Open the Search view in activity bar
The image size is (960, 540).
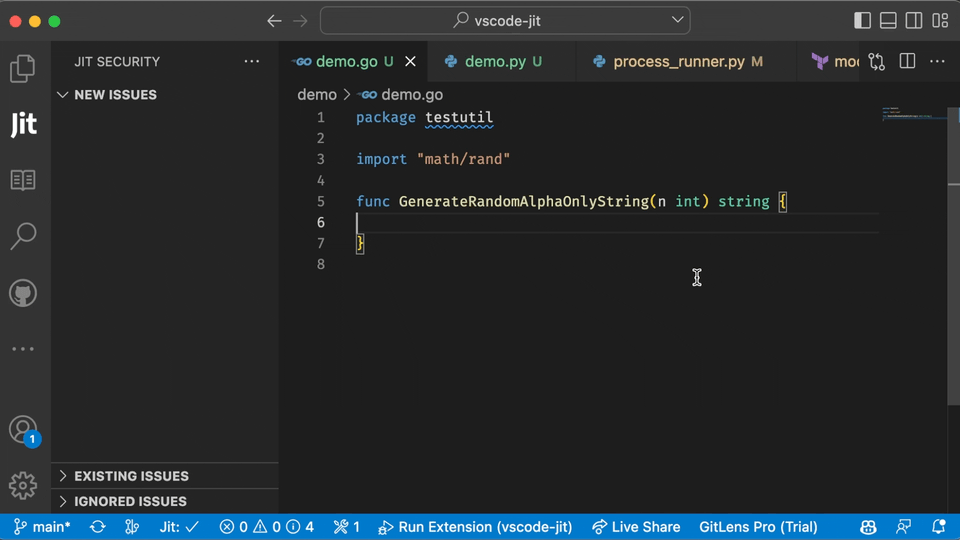pos(23,236)
